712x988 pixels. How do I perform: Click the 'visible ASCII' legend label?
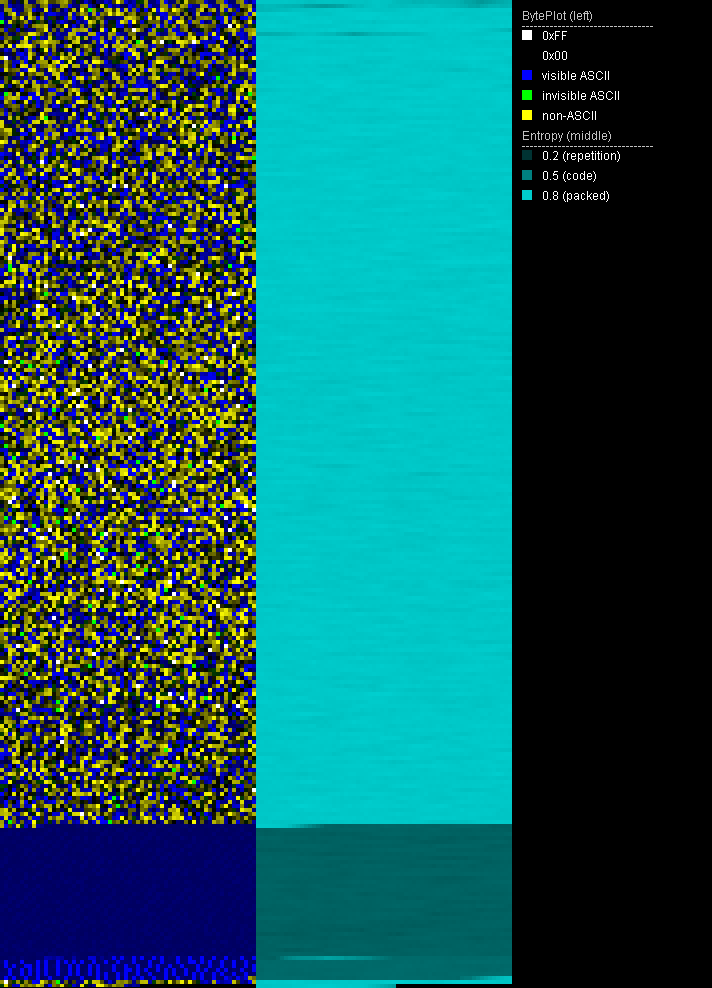pos(575,76)
